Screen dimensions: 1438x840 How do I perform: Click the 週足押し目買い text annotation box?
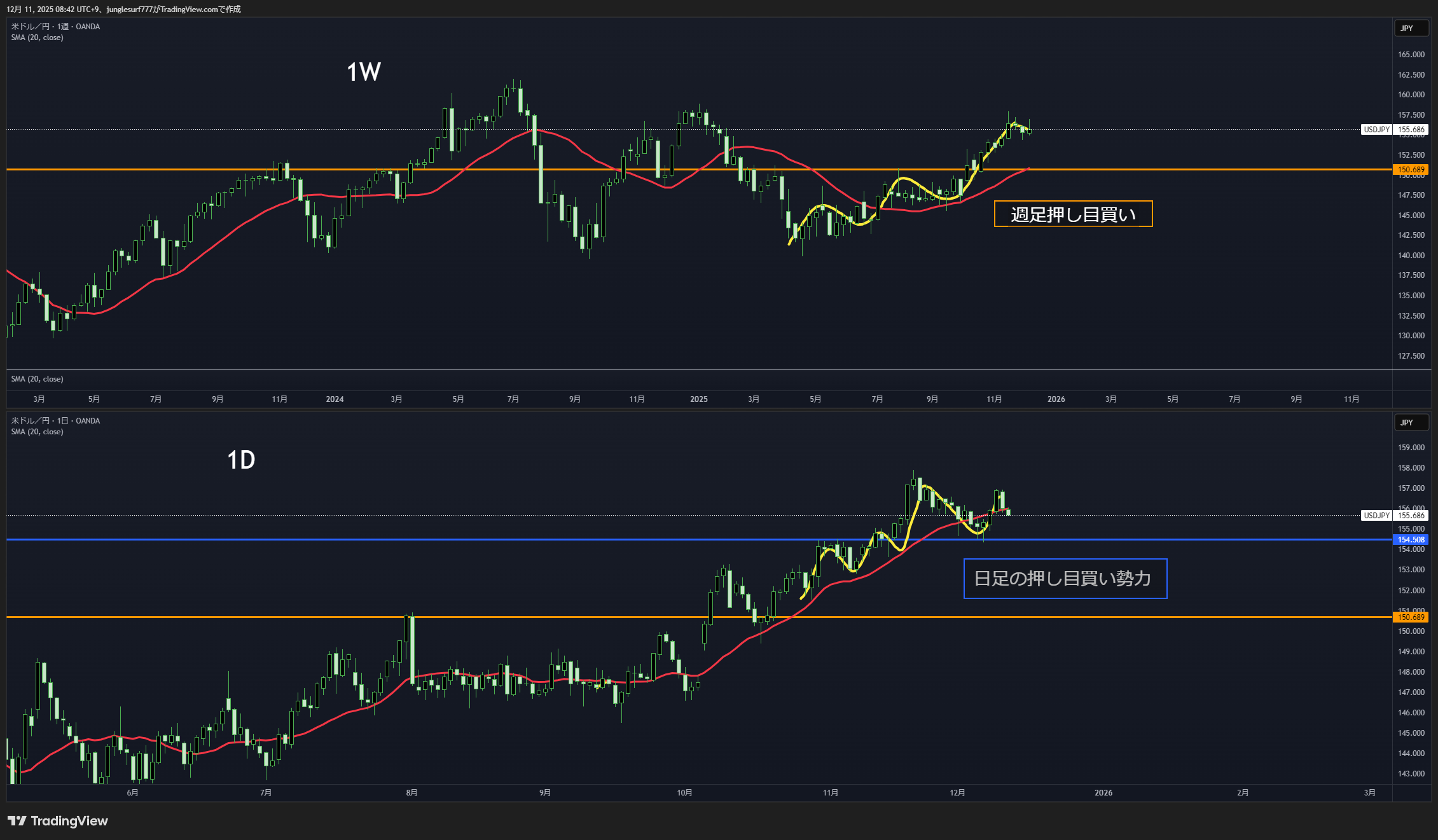[x=1073, y=214]
